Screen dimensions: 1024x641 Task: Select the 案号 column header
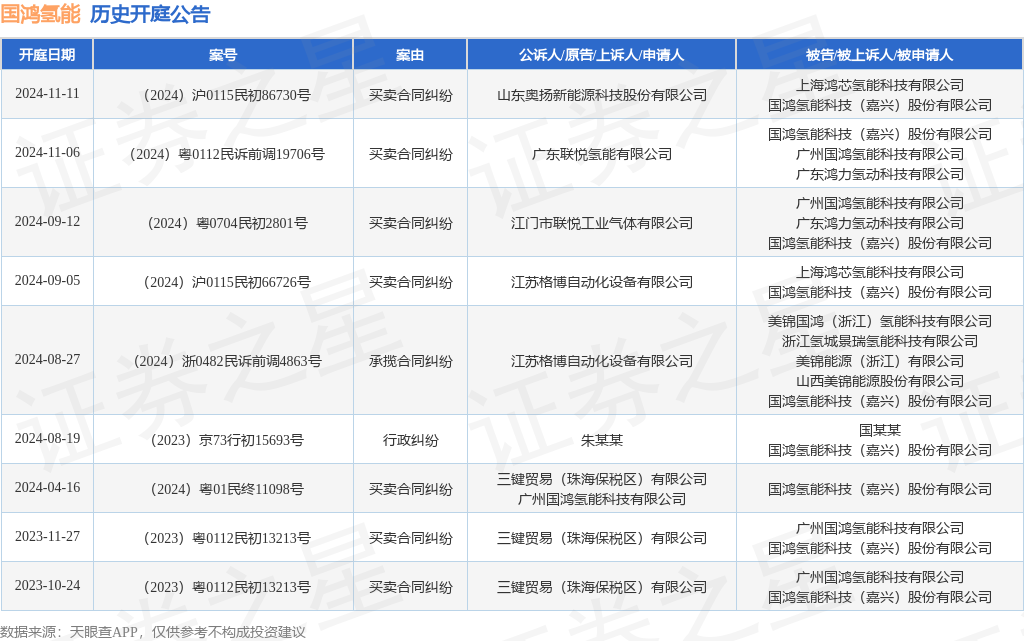223,55
